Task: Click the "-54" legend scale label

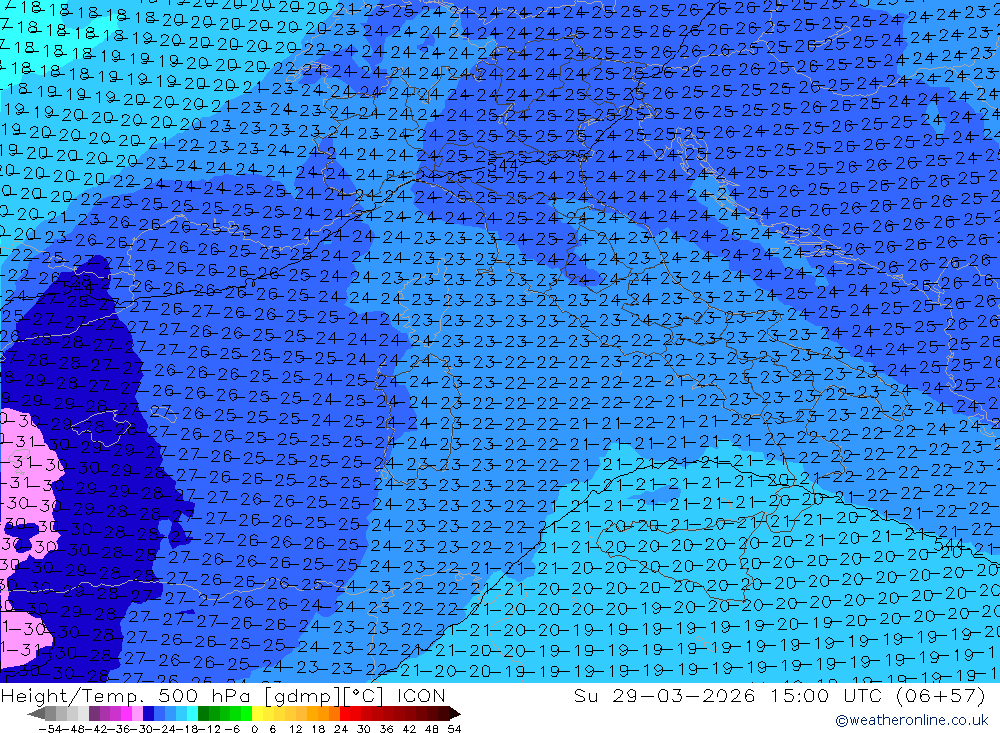Action: tap(50, 729)
